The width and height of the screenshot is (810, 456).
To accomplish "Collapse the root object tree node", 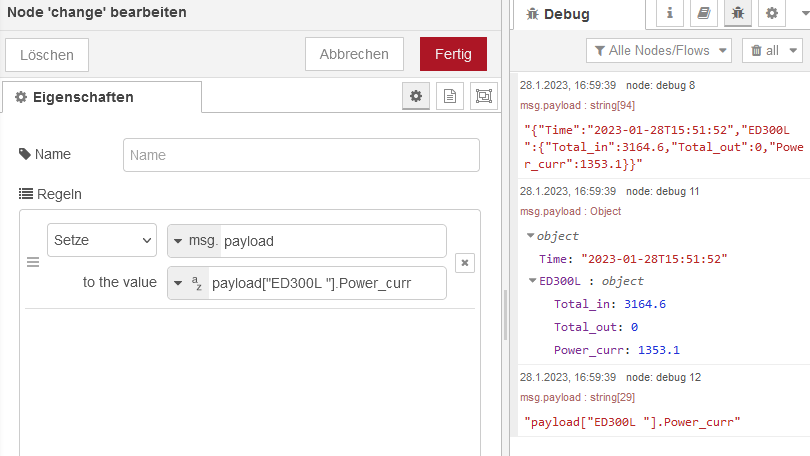I will tap(530, 236).
